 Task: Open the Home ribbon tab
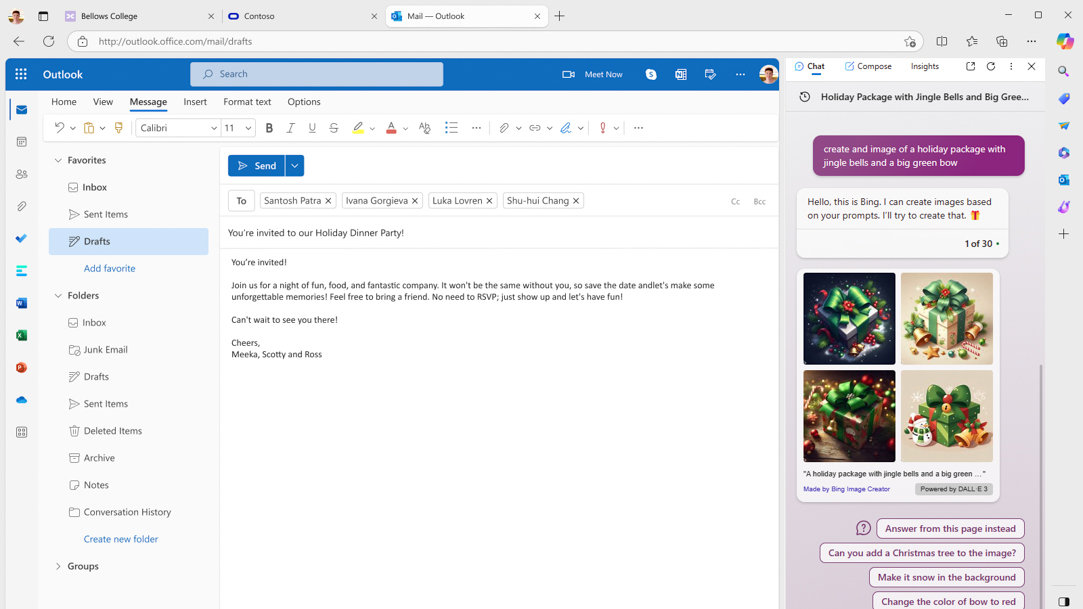64,102
